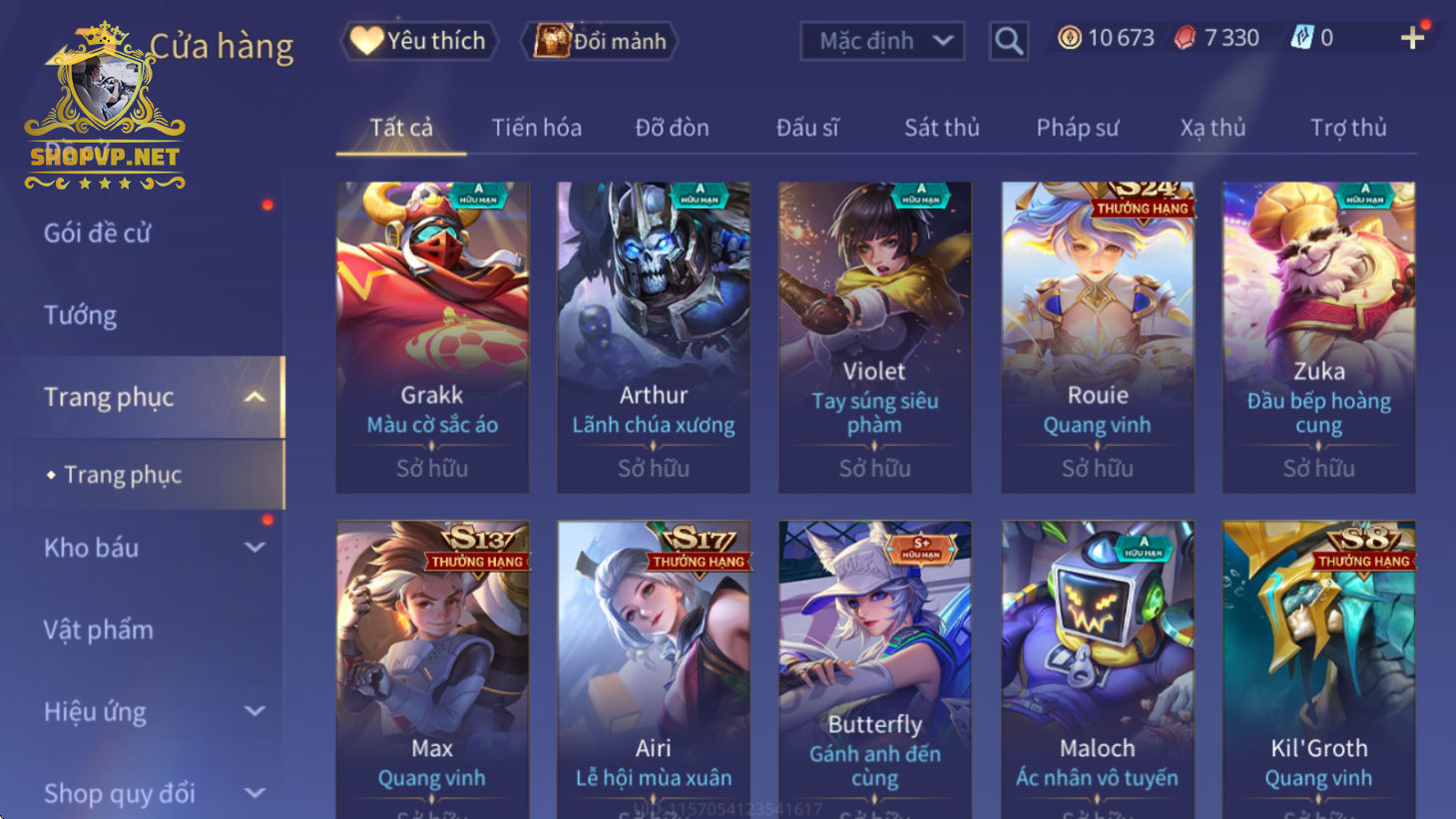This screenshot has height=819, width=1456.
Task: Open Gói đề cử in sidebar
Action: [97, 233]
